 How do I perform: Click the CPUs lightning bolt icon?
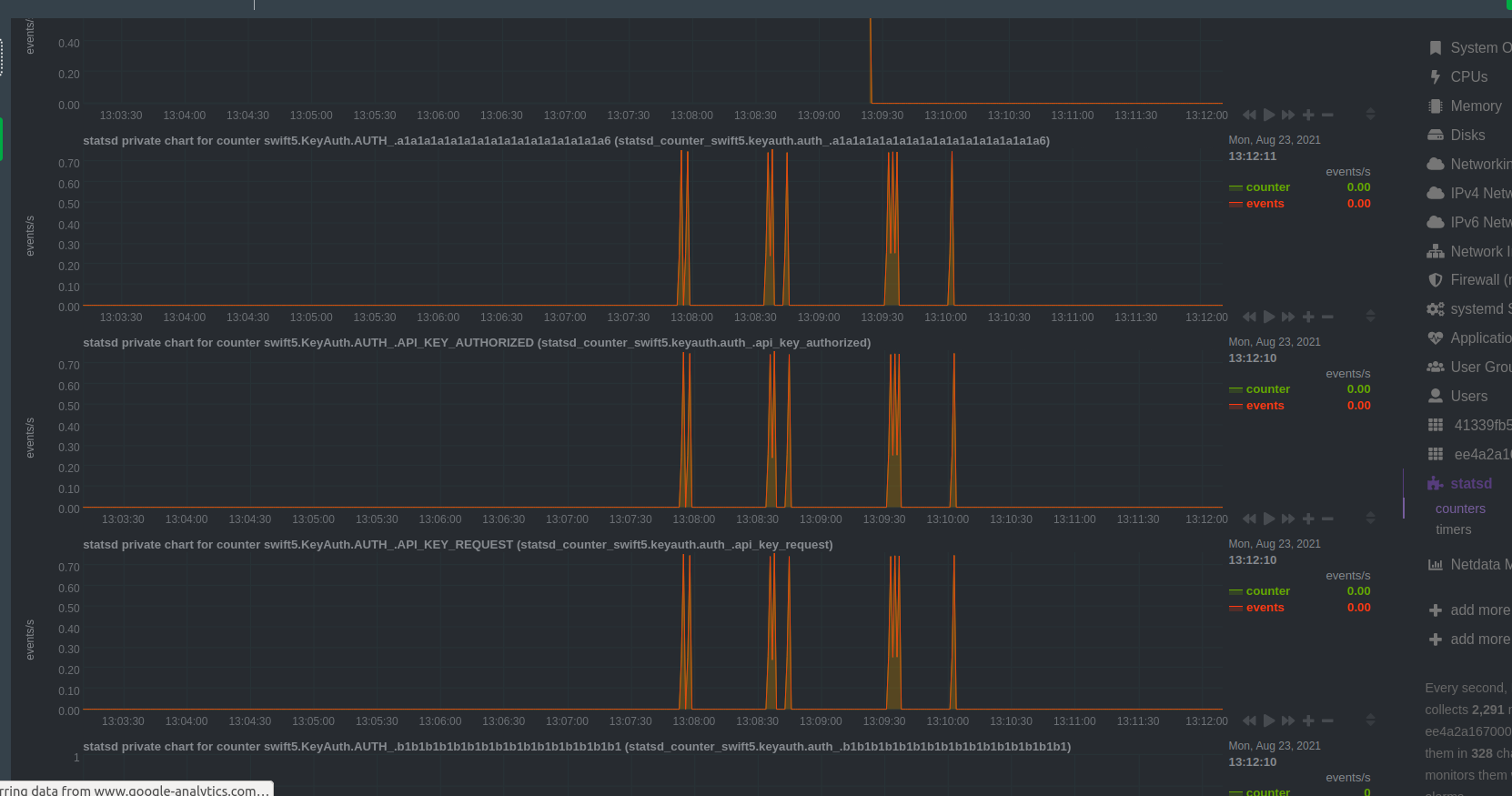point(1435,77)
